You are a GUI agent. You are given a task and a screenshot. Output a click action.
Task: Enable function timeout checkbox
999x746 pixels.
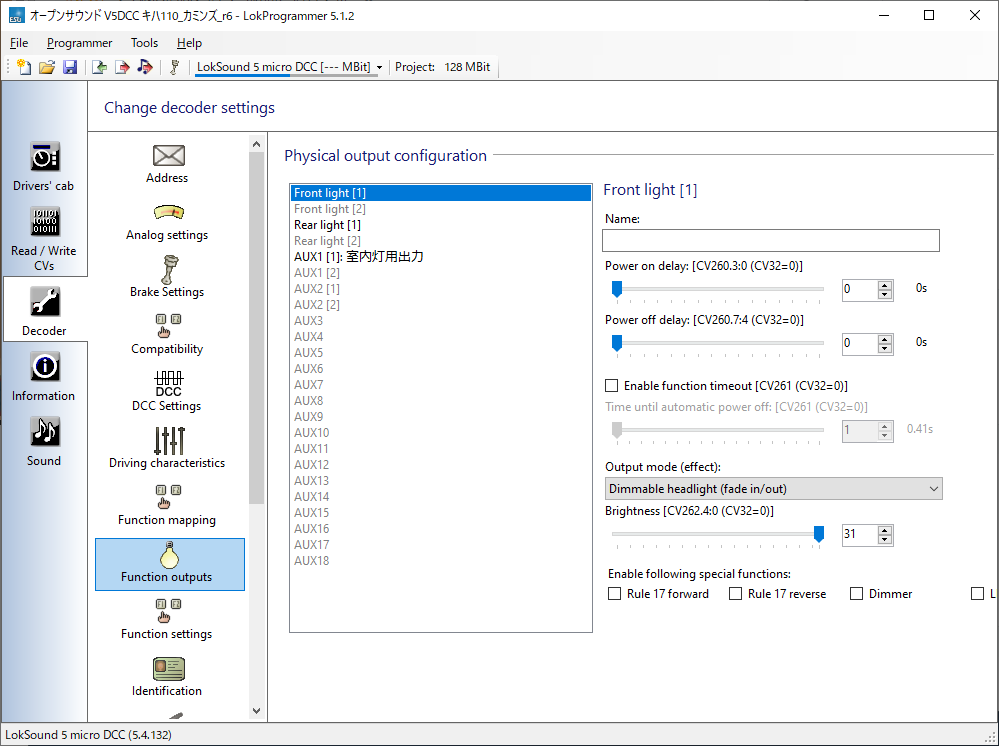pos(612,385)
